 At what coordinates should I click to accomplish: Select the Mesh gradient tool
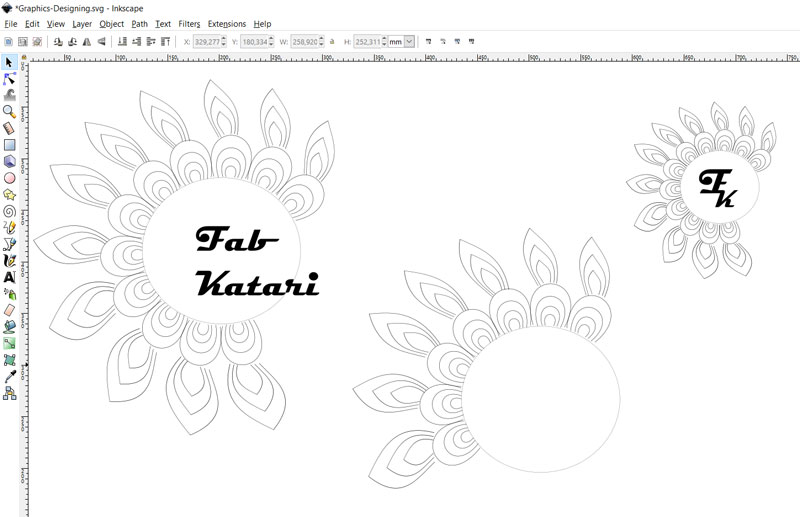click(x=9, y=360)
